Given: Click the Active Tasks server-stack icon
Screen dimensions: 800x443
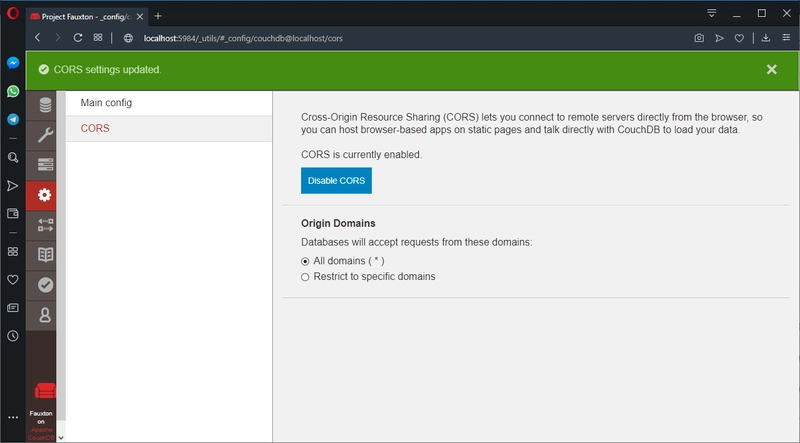Looking at the screenshot, I should coord(44,165).
